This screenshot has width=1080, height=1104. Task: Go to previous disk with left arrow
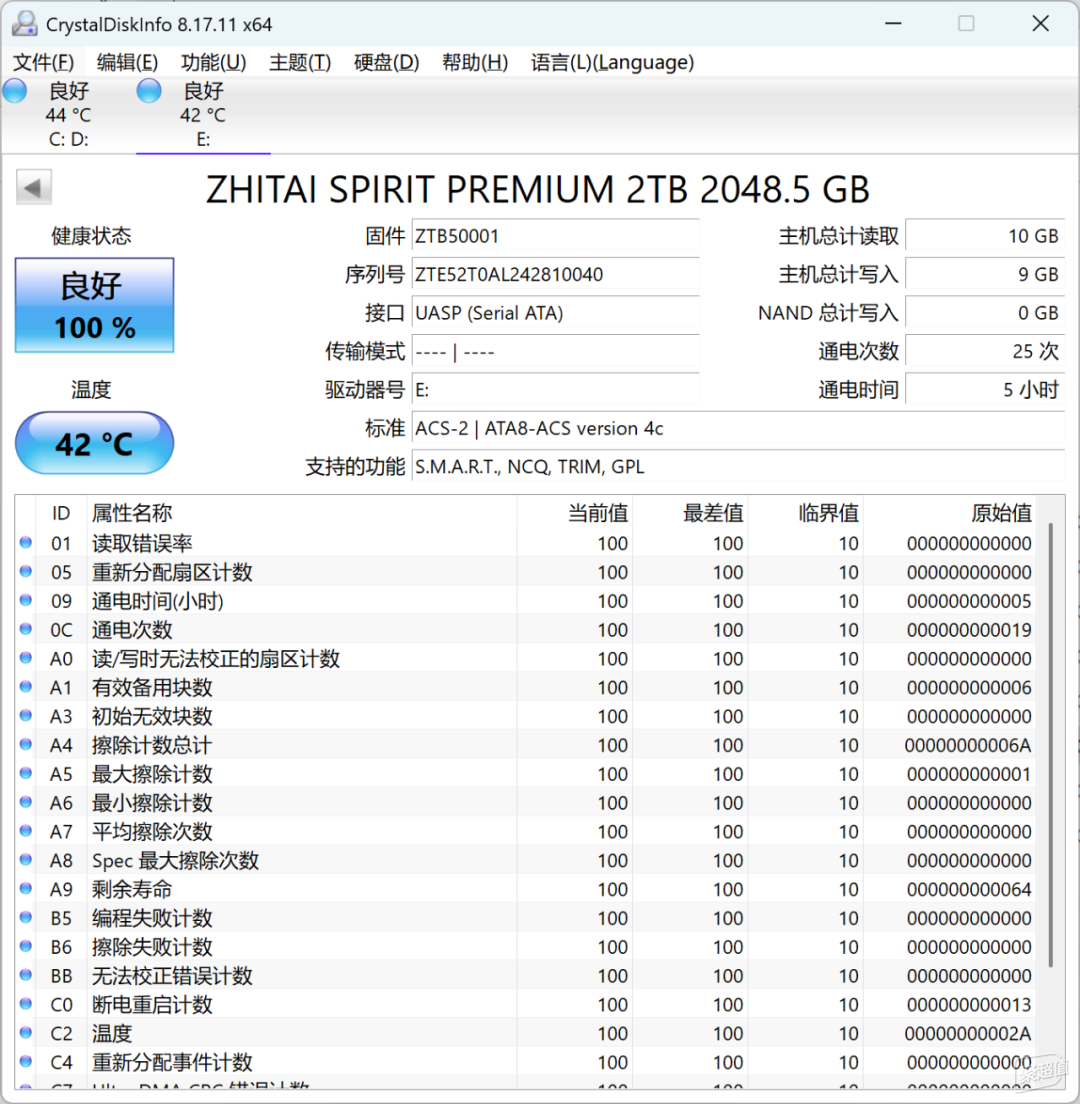[x=34, y=187]
